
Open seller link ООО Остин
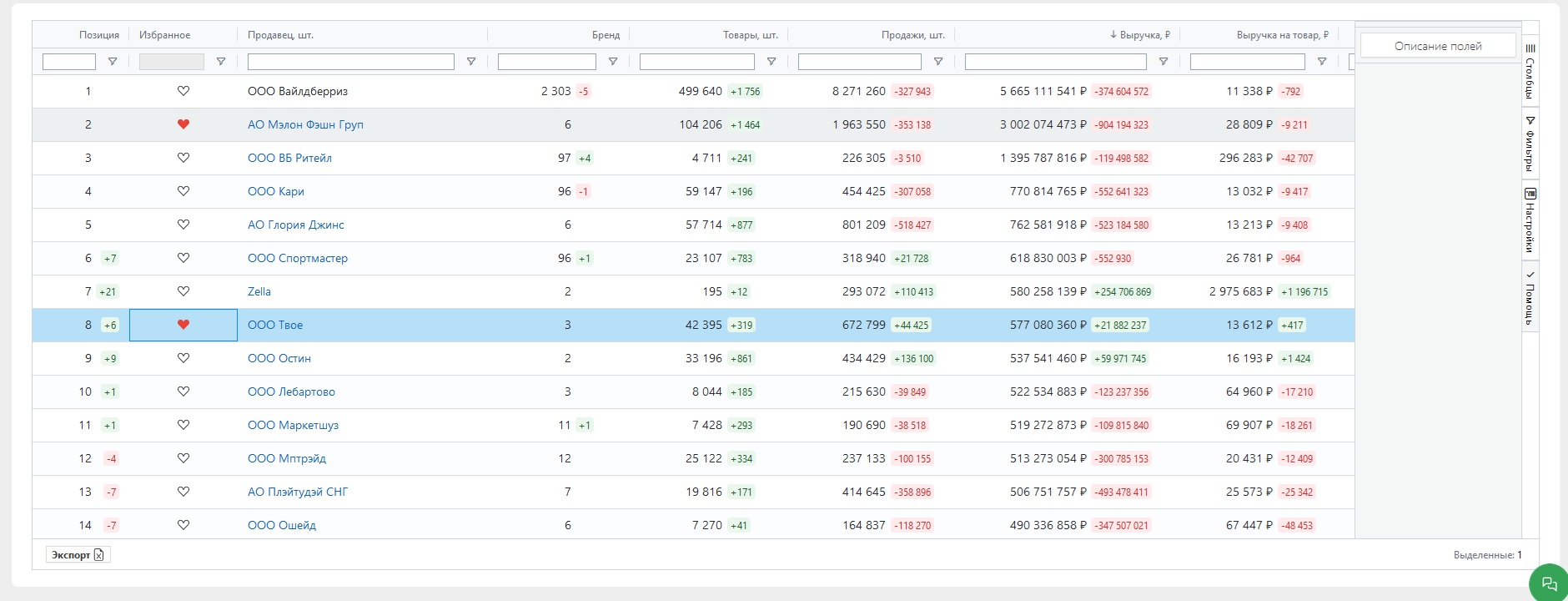279,358
